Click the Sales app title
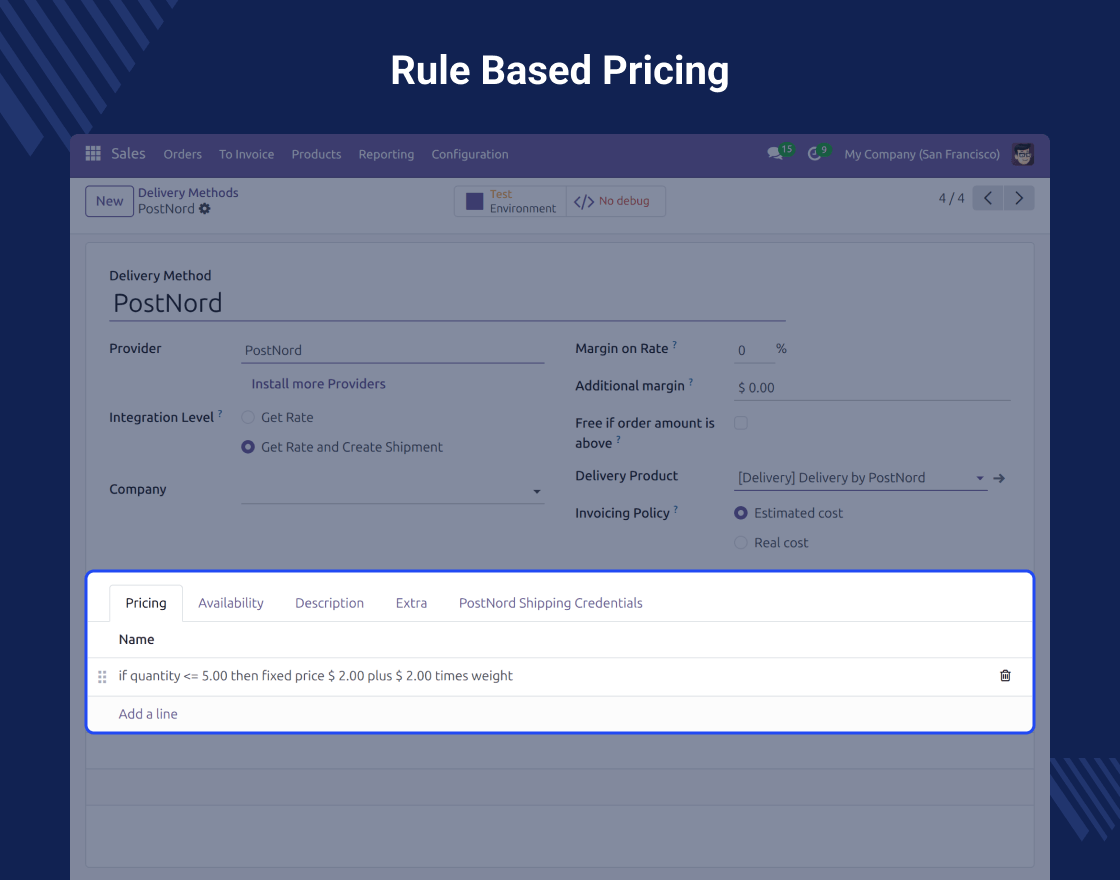 [x=129, y=154]
